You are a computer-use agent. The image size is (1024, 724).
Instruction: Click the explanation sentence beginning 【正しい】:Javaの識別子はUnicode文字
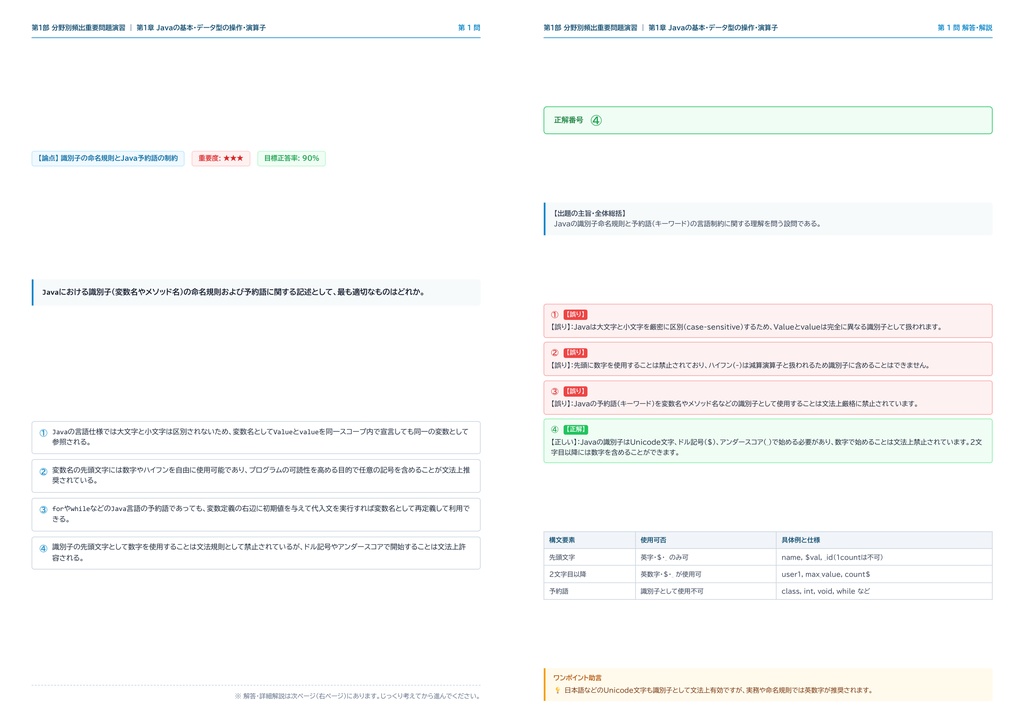point(766,447)
